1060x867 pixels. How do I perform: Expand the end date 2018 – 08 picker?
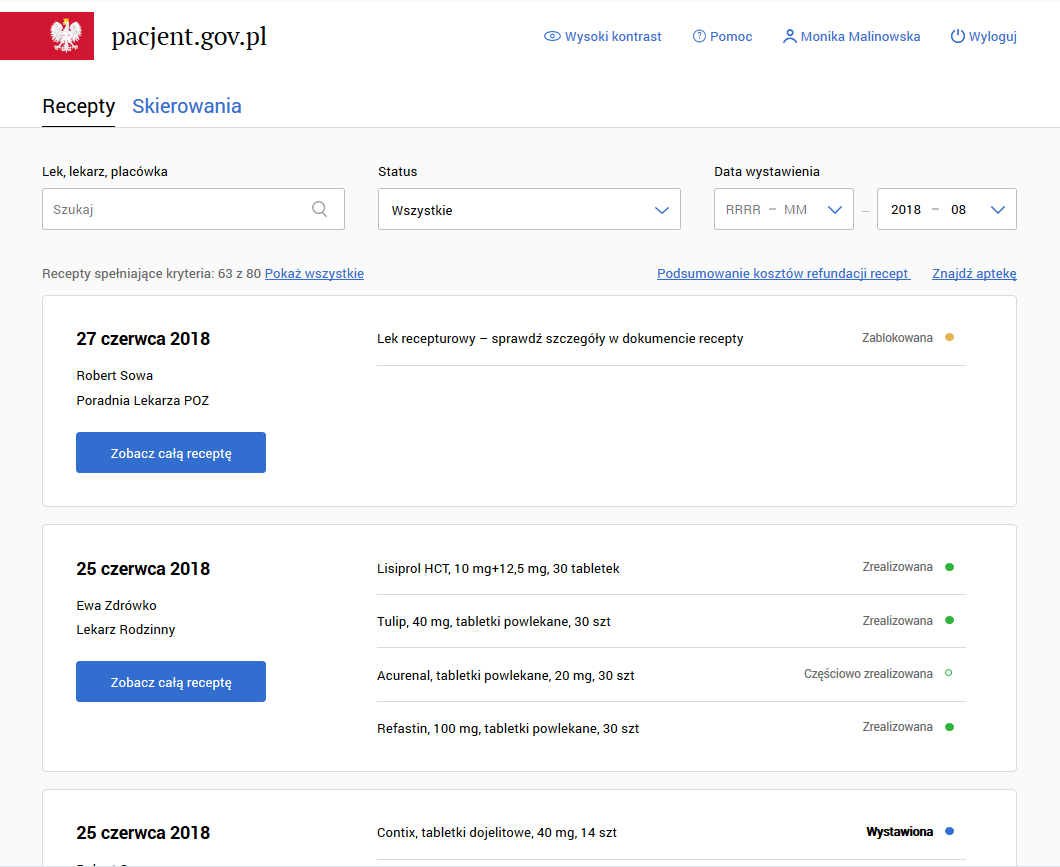coord(946,209)
